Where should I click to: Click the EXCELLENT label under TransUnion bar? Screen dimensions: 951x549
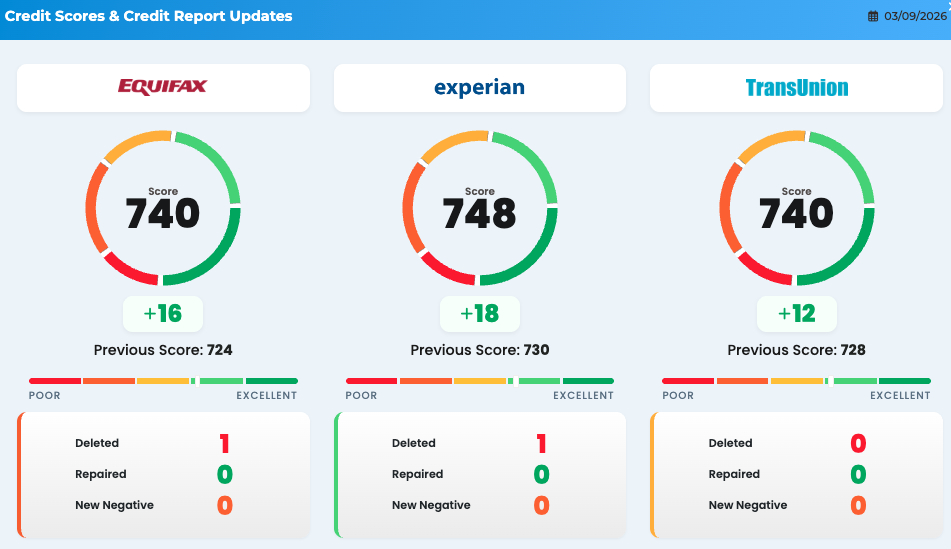tap(900, 396)
